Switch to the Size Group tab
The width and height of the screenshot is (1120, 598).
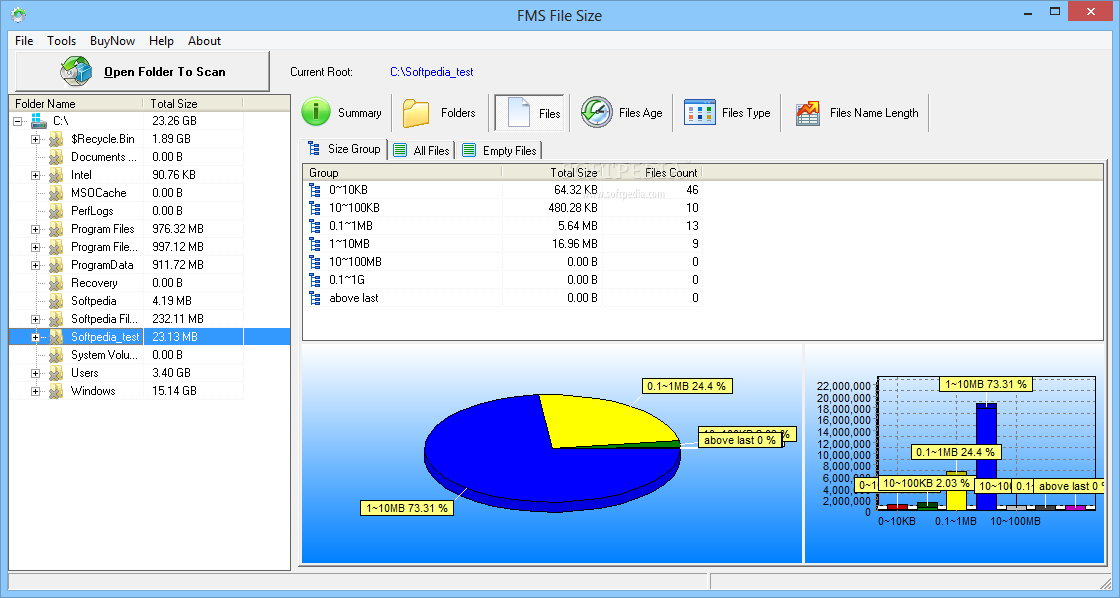pos(344,149)
